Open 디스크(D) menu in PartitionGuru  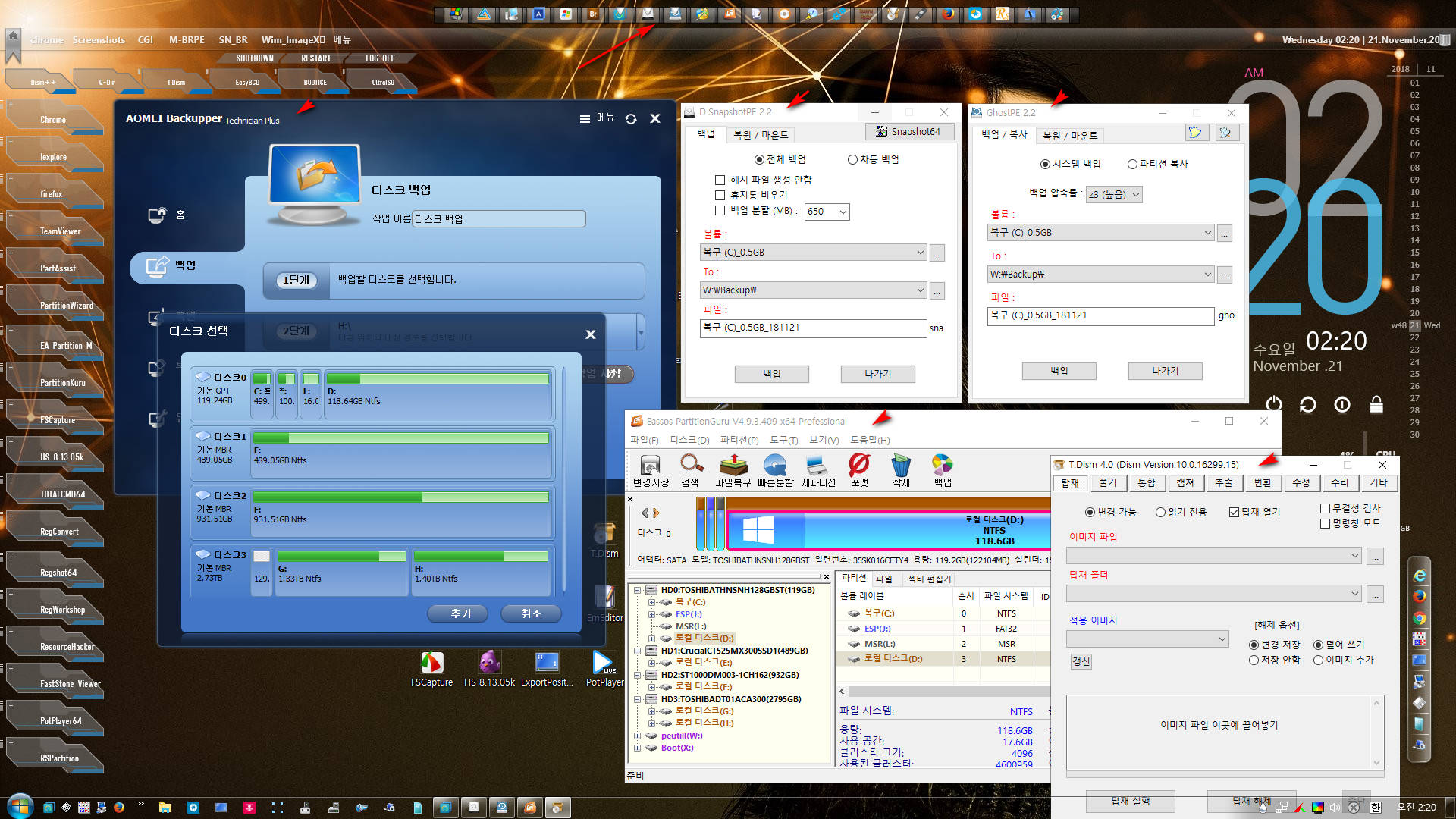pos(689,440)
